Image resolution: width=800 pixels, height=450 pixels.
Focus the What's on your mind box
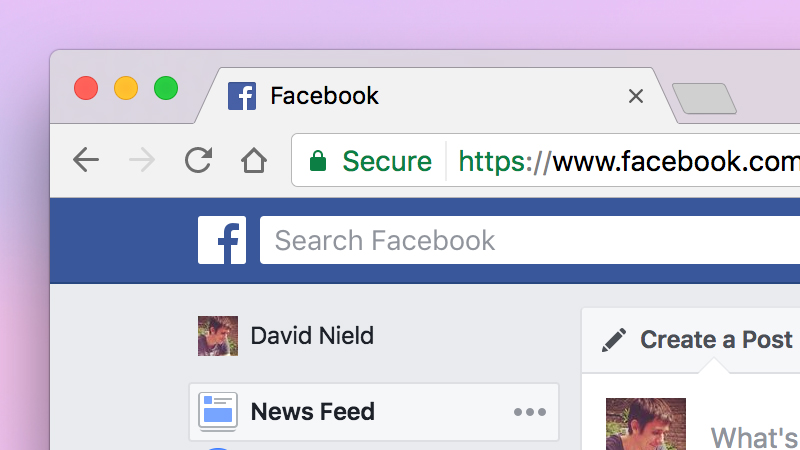(x=755, y=437)
